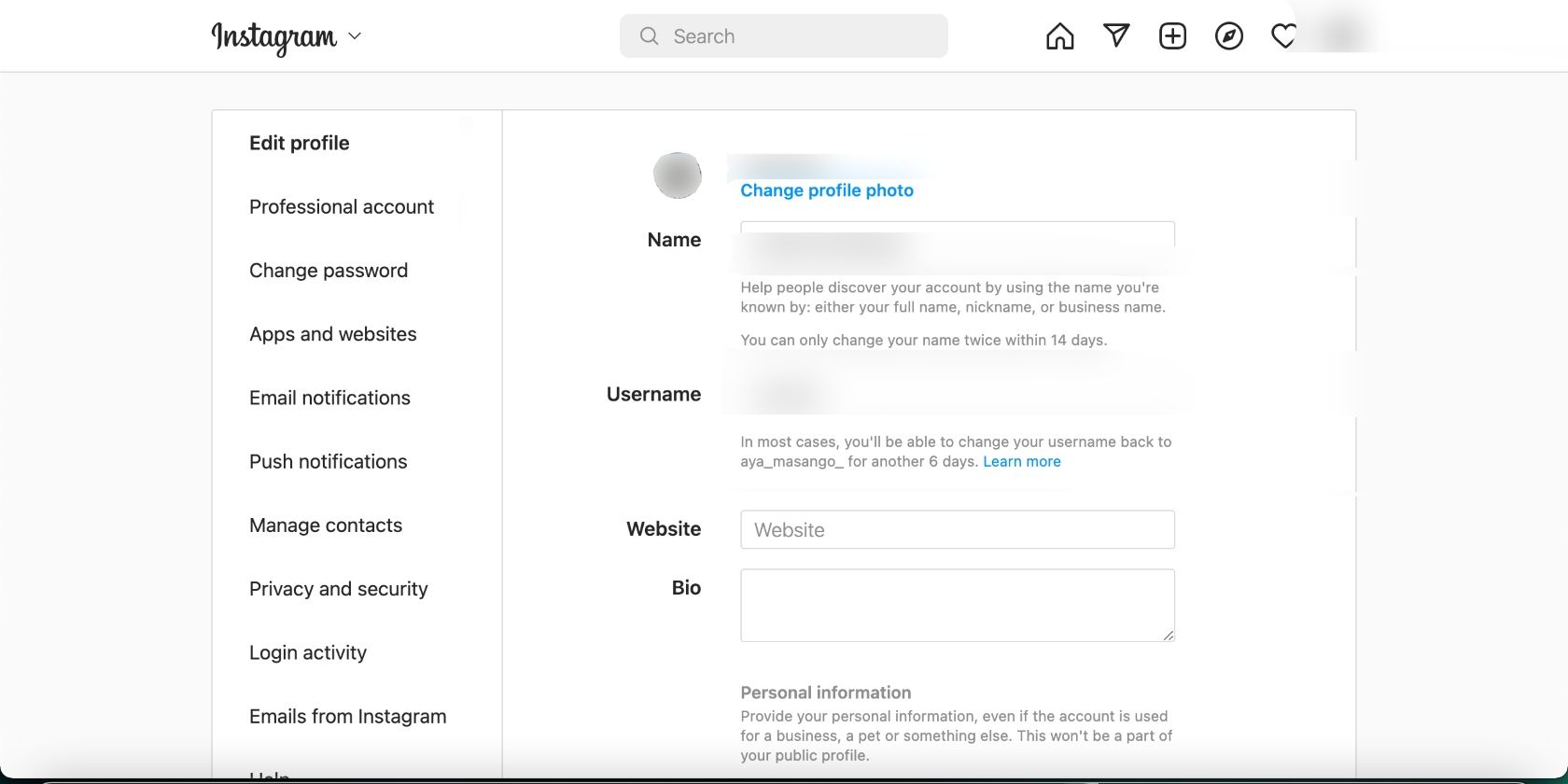Click Change profile photo link

click(x=826, y=190)
